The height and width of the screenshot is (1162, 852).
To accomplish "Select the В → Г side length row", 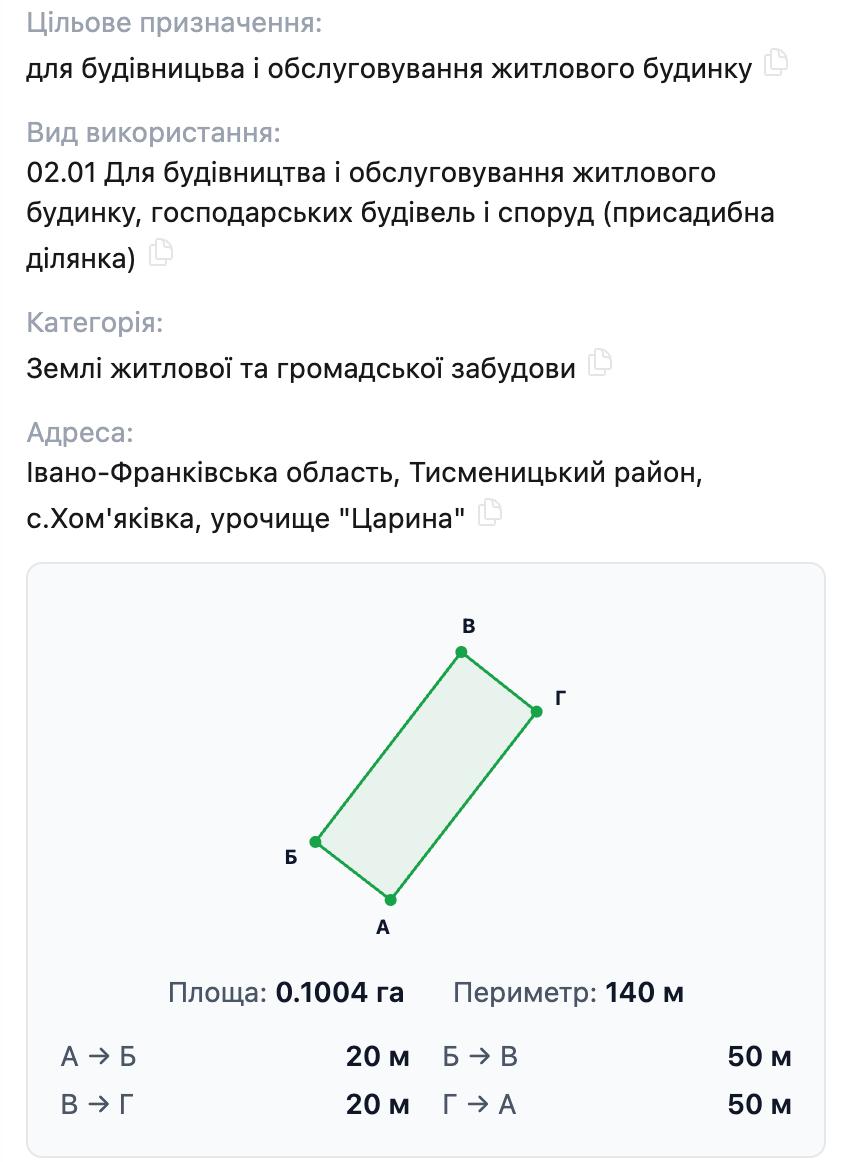I will (235, 1104).
